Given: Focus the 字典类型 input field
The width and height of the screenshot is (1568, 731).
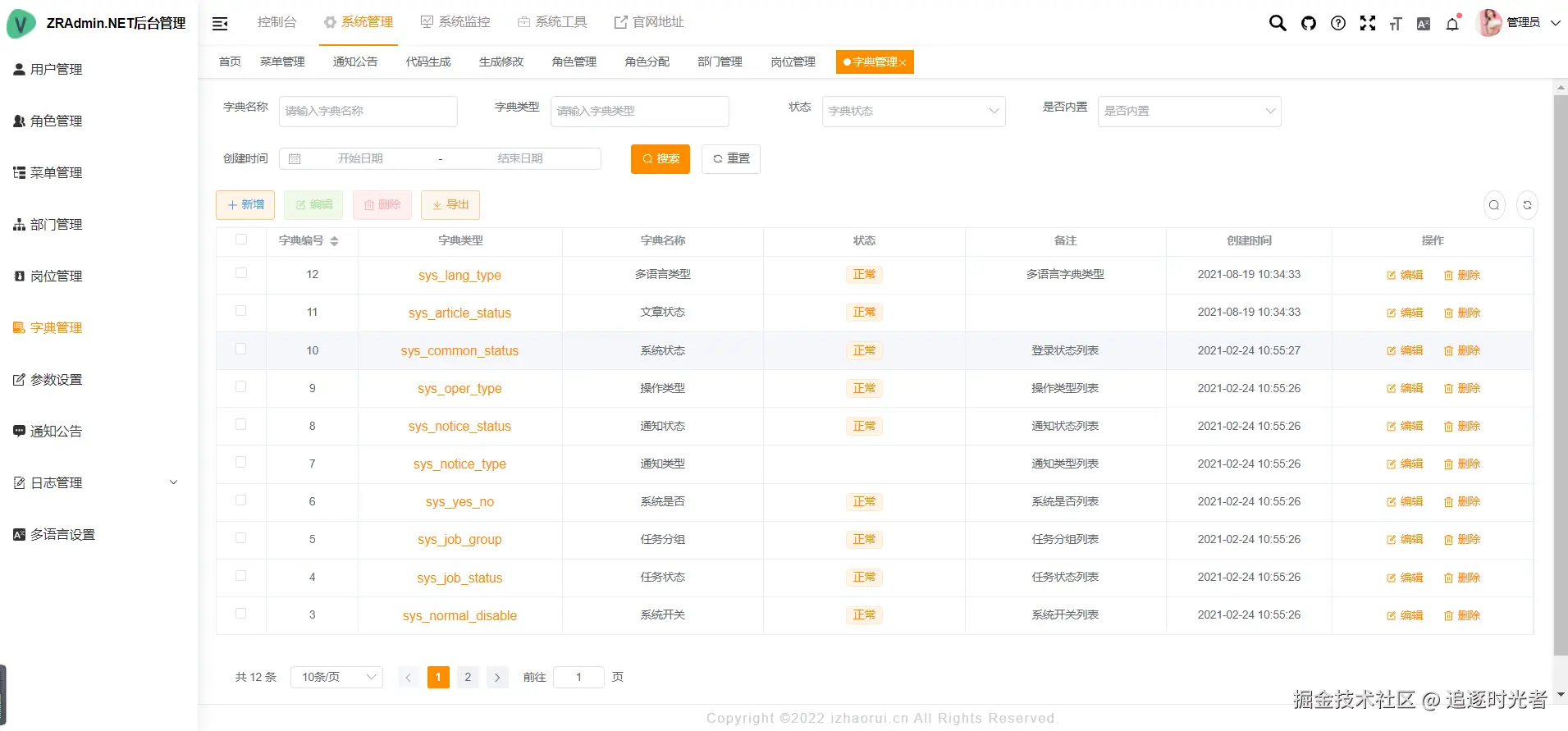Looking at the screenshot, I should point(640,111).
